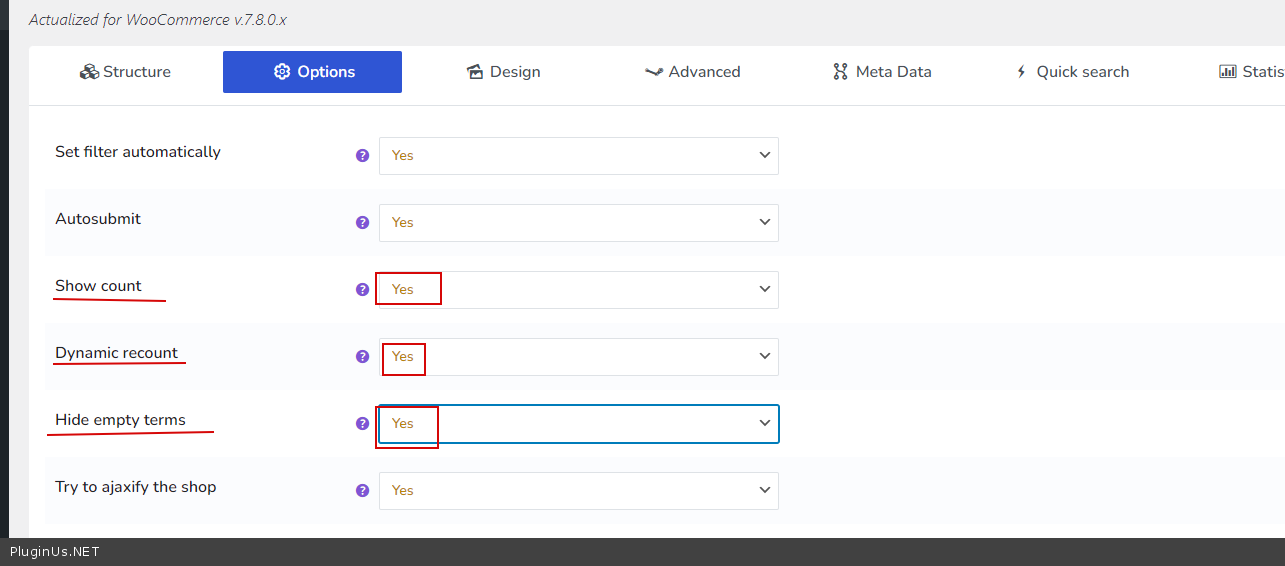
Task: Open Try to ajaxify the shop dropdown
Action: coord(578,491)
